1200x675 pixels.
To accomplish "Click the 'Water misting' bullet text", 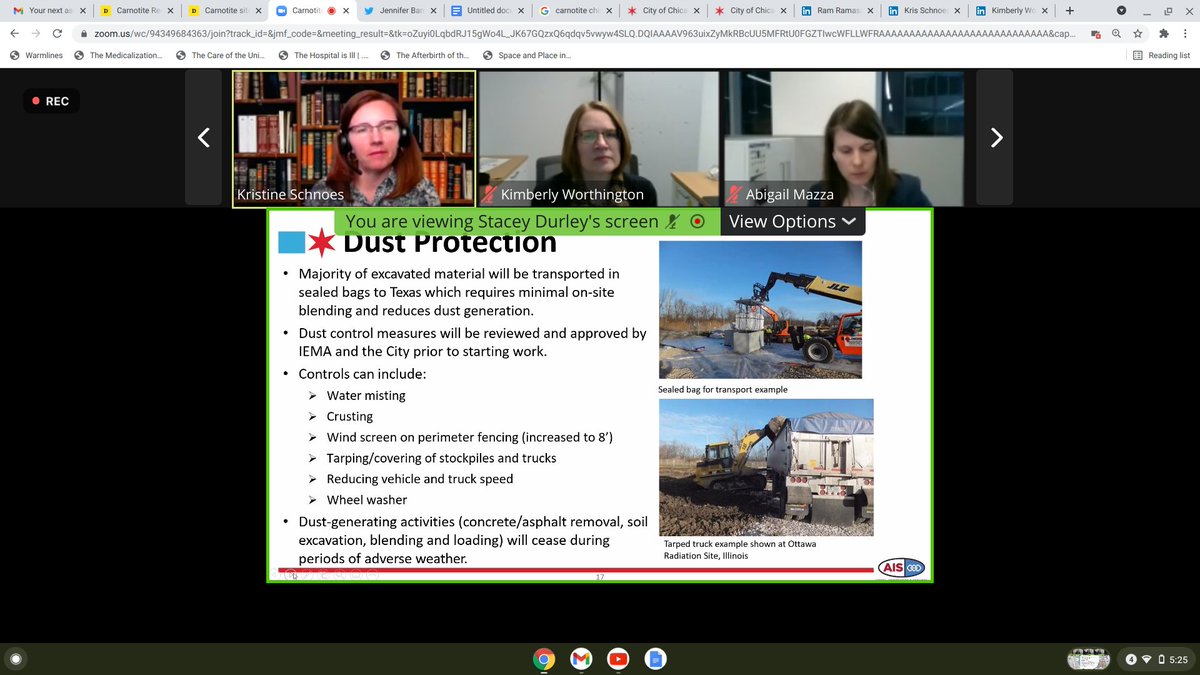I will point(366,395).
